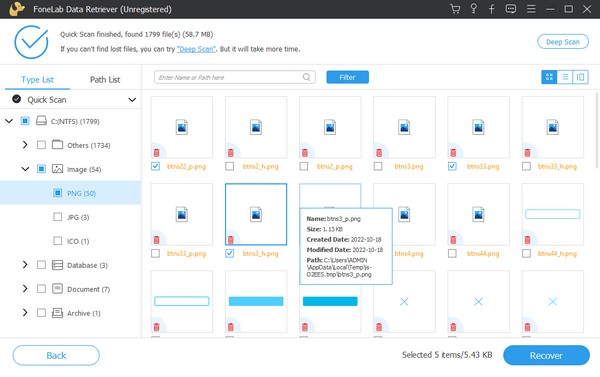The width and height of the screenshot is (600, 377).
Task: Check the btns33_h.png checkbox
Action: coord(527,166)
